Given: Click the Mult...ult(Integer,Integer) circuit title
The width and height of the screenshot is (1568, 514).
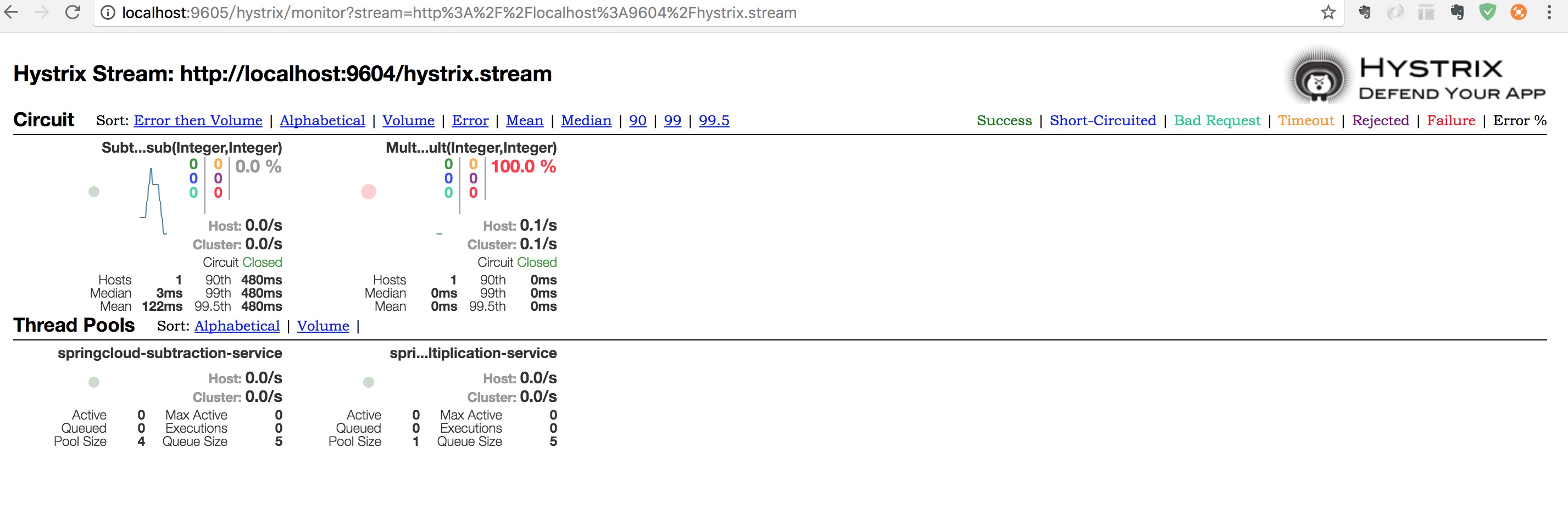Looking at the screenshot, I should [x=471, y=147].
